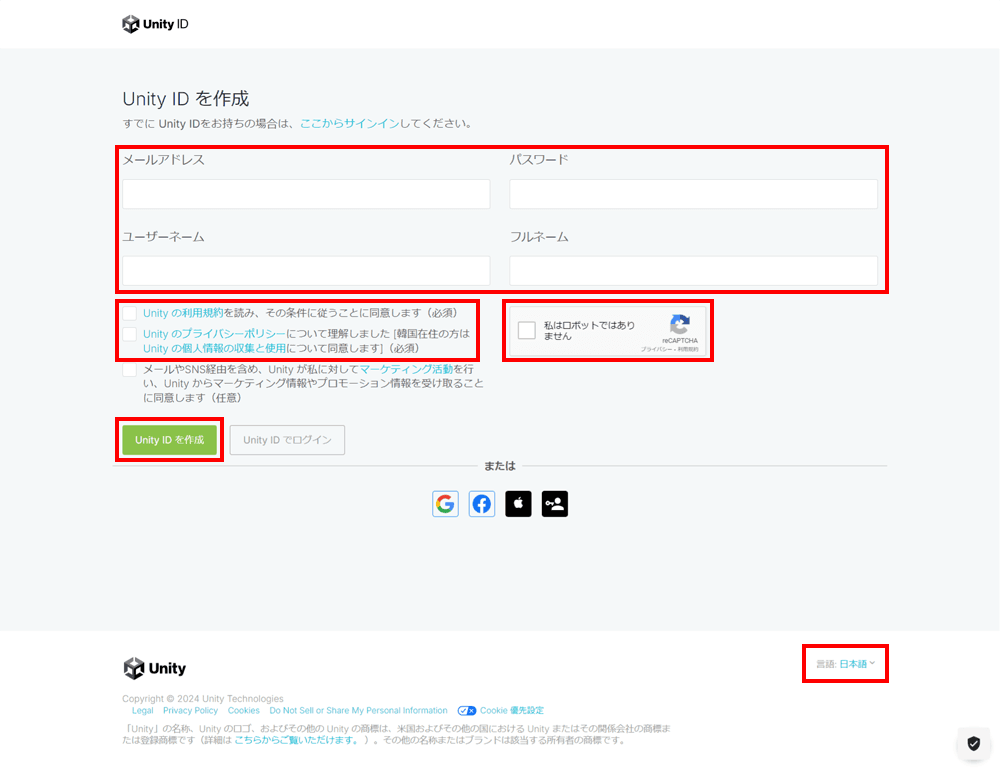Screen dimensions: 1000x770
Task: Enable the optional marketing info checkbox
Action: (130, 370)
